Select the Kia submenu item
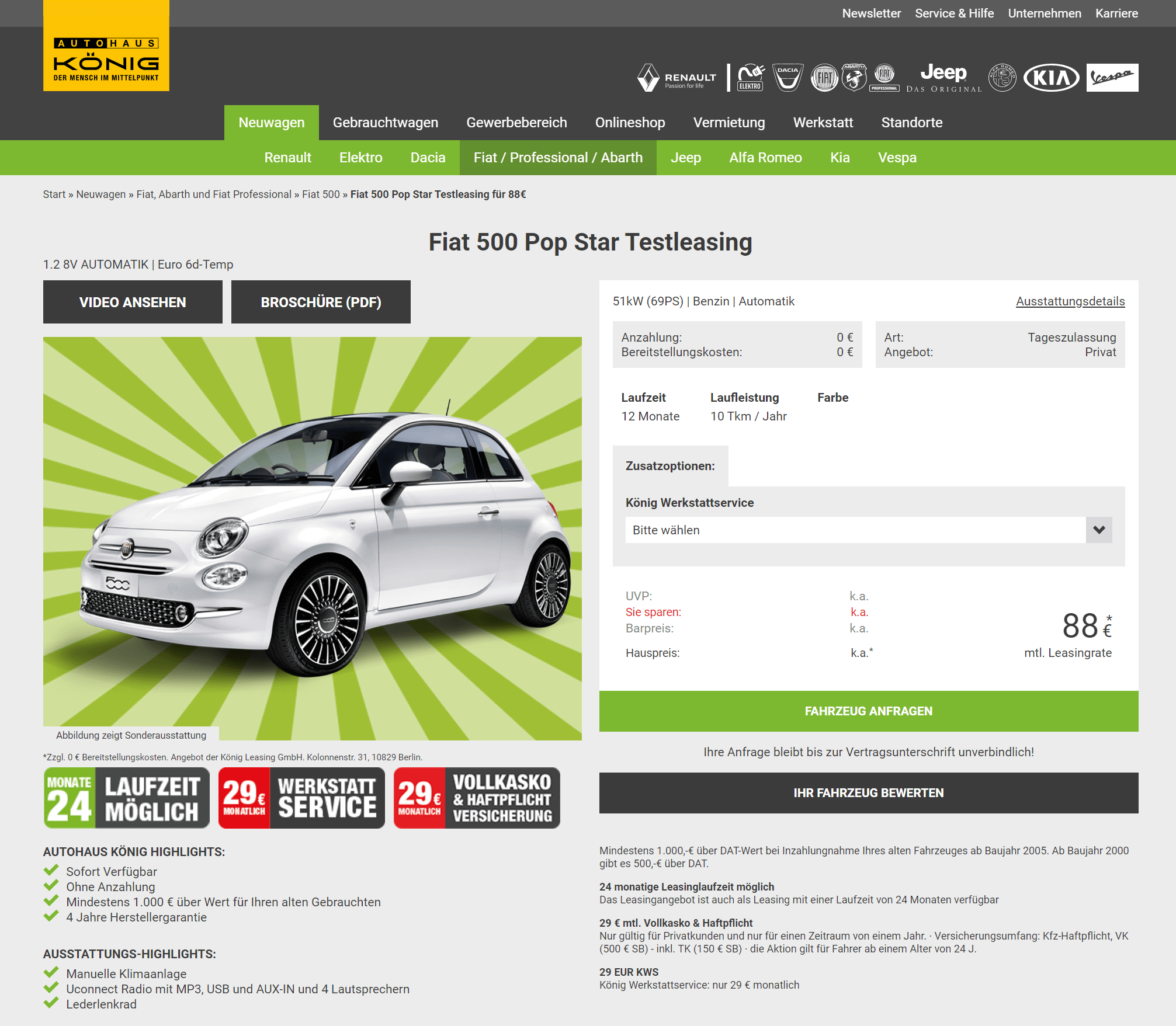Image resolution: width=1176 pixels, height=1026 pixels. pos(840,158)
